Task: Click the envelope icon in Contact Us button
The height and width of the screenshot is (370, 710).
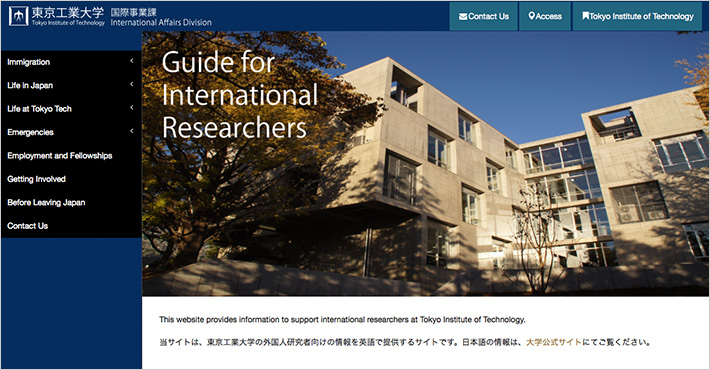Action: [463, 16]
